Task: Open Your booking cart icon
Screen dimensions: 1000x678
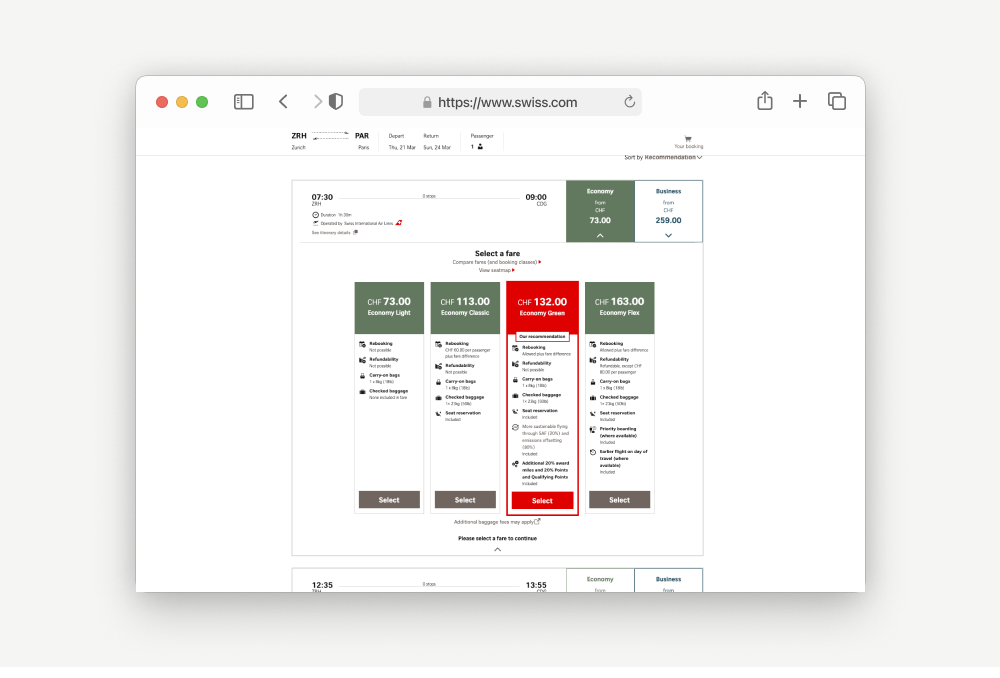Action: pos(688,138)
